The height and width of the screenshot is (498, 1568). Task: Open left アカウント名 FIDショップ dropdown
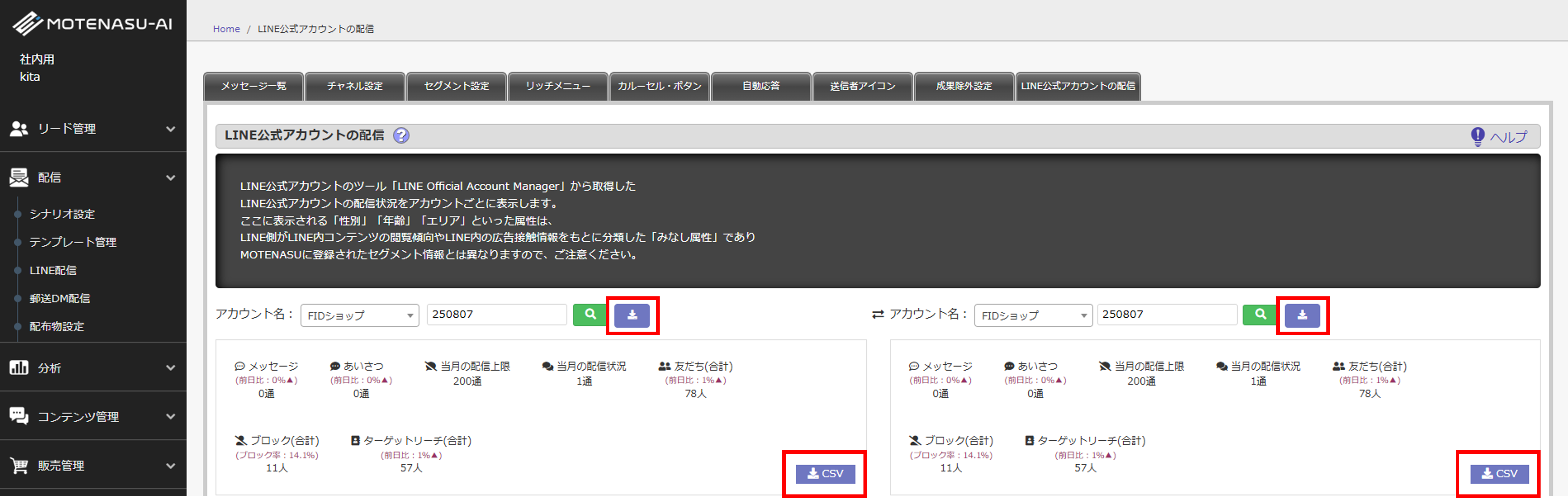tap(359, 315)
